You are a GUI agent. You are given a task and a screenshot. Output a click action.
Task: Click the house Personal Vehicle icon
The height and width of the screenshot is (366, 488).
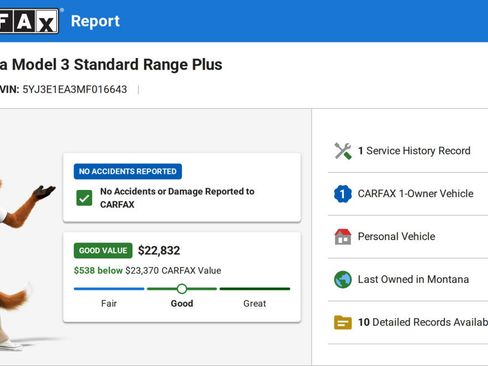click(x=343, y=237)
